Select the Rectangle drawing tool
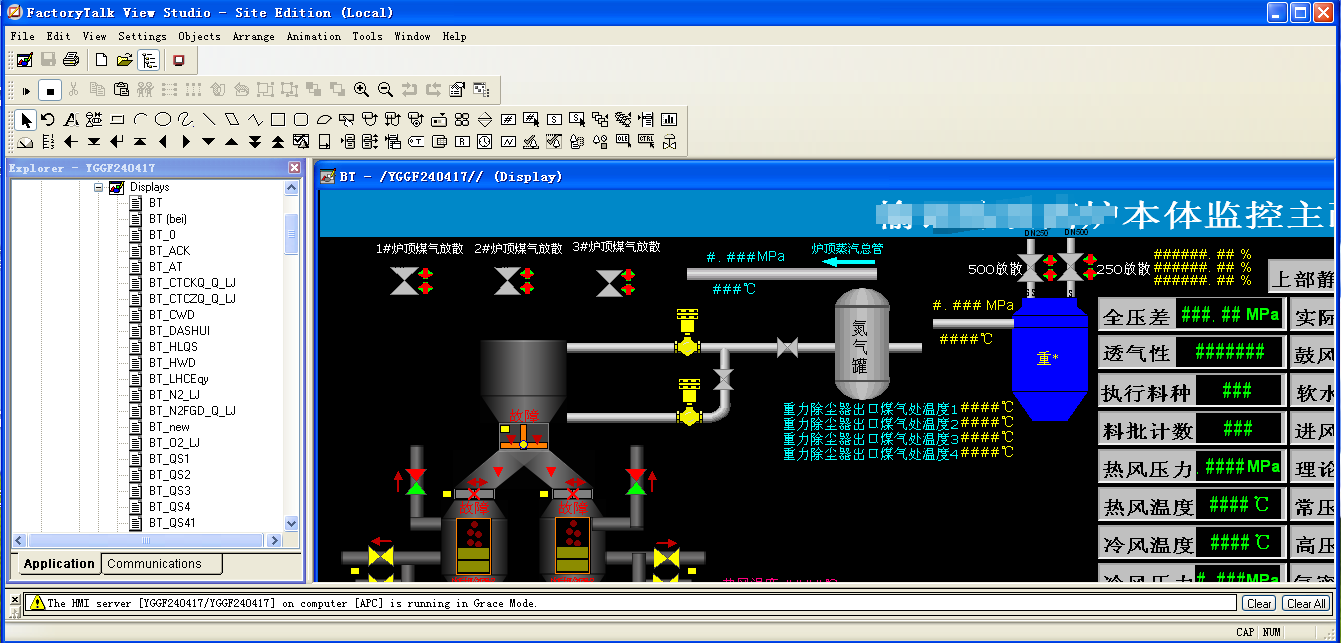 coord(276,118)
